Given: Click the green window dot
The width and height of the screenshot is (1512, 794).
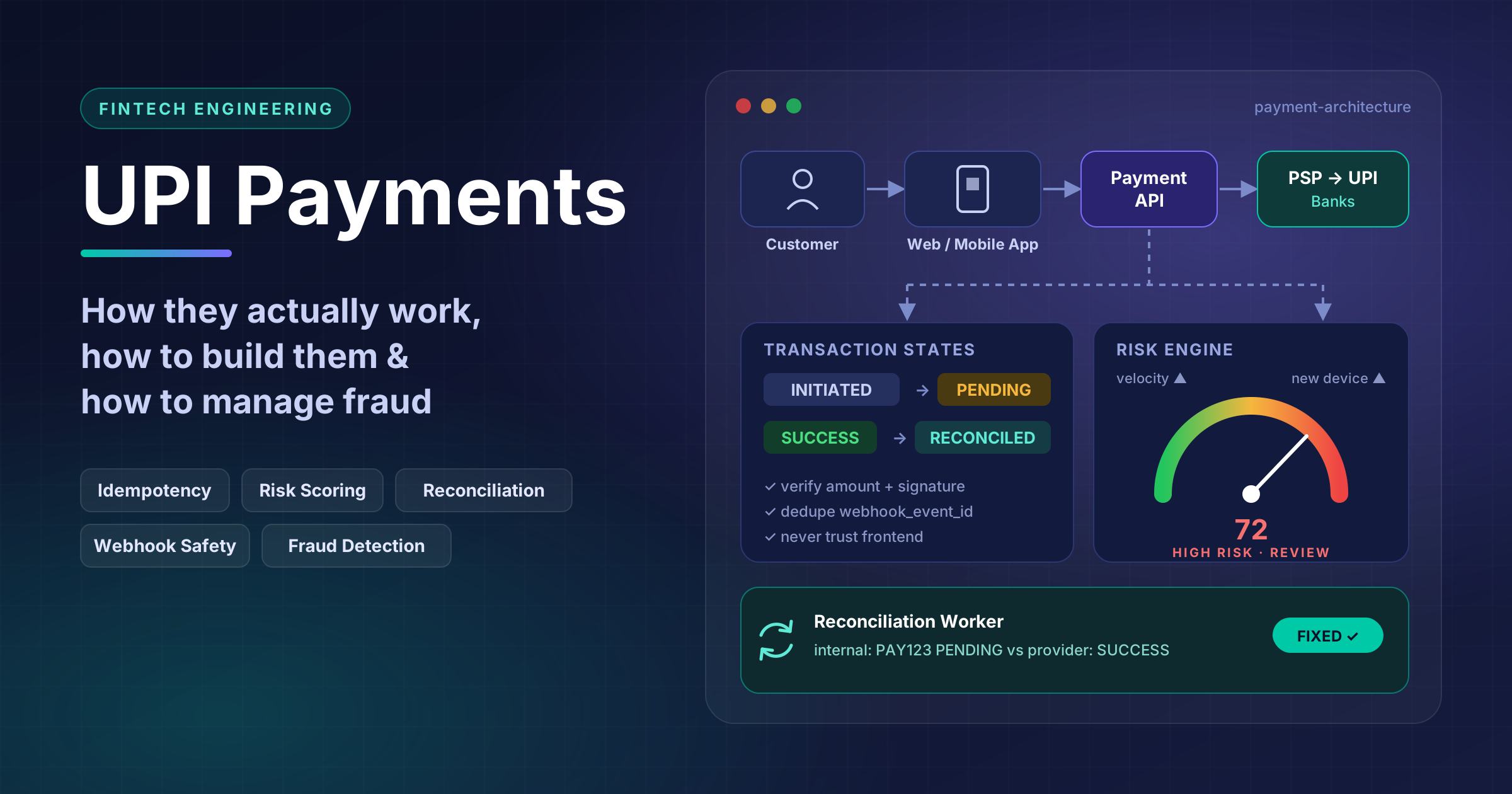Looking at the screenshot, I should pyautogui.click(x=794, y=106).
